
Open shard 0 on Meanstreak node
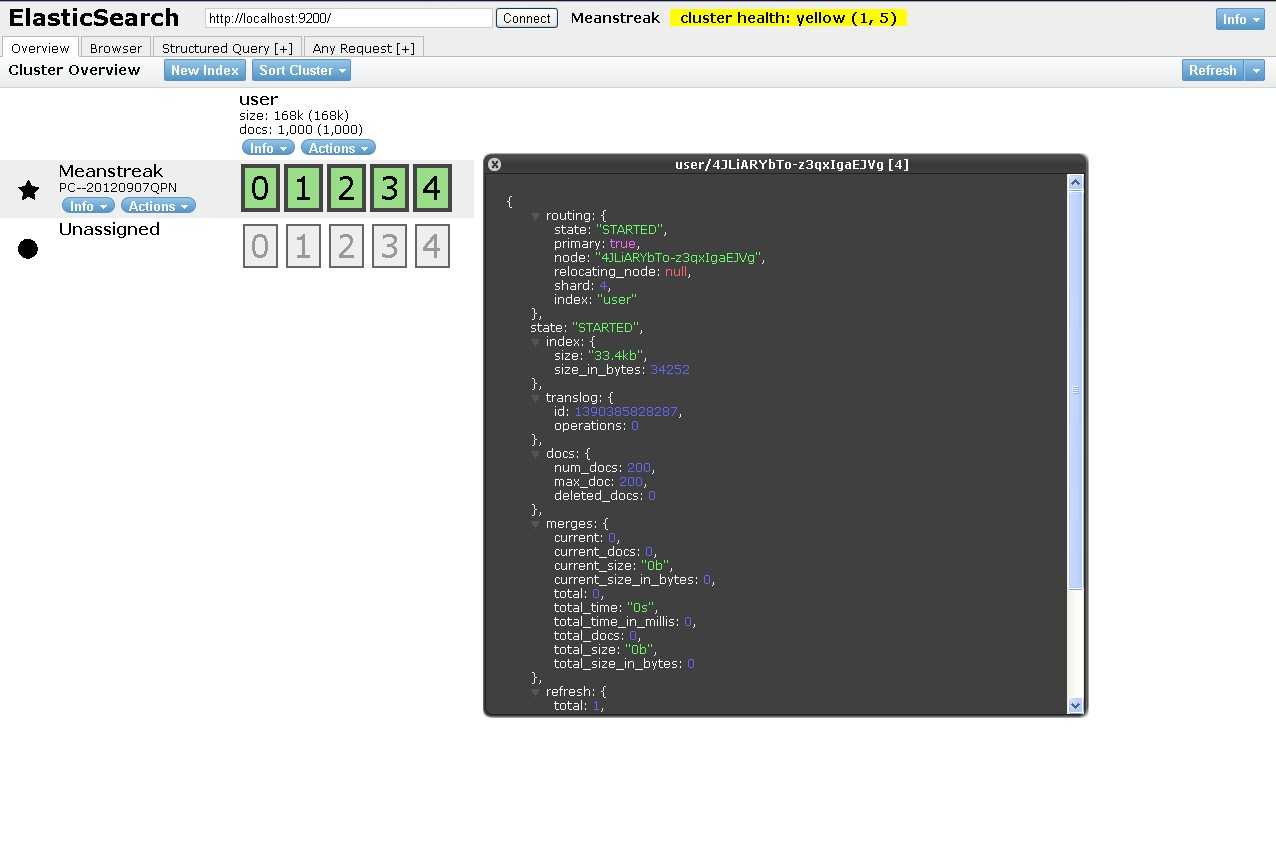click(x=260, y=189)
